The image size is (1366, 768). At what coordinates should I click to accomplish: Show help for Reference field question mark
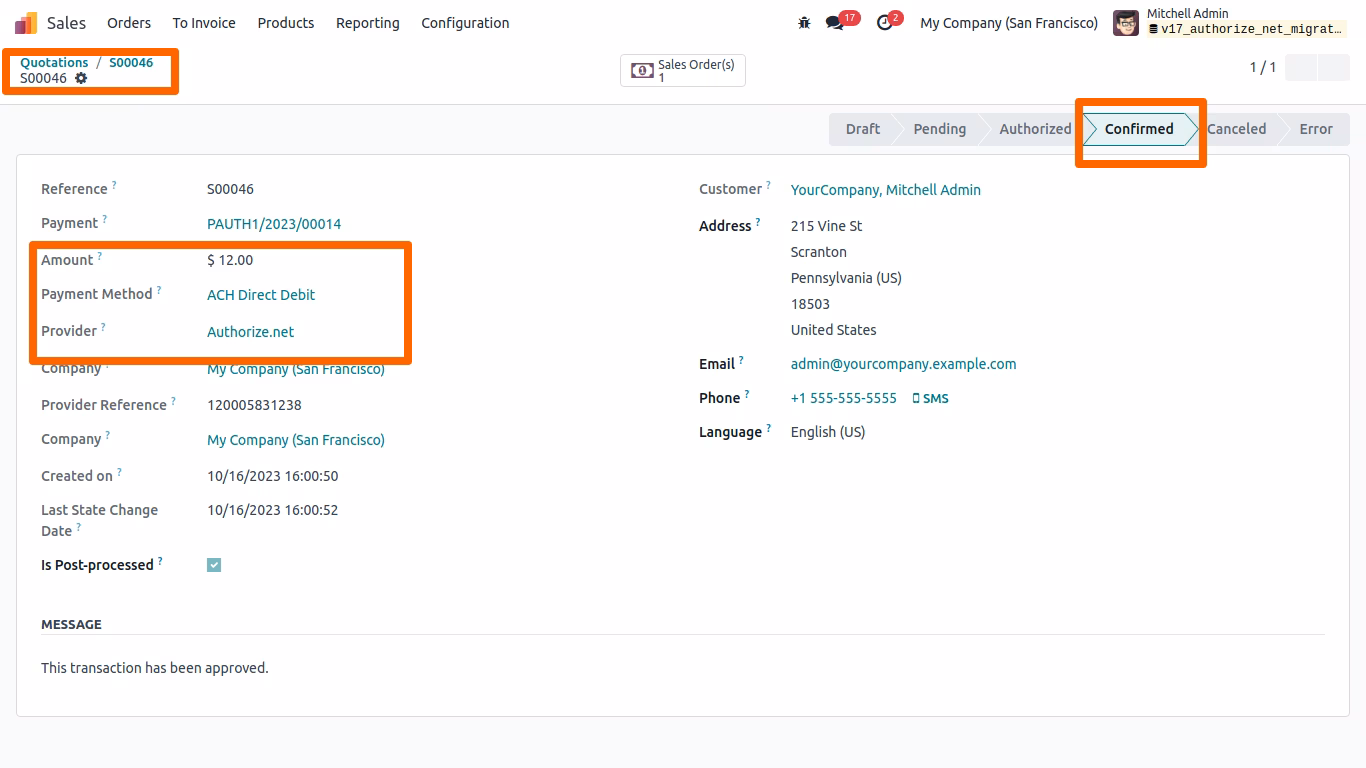(x=114, y=185)
